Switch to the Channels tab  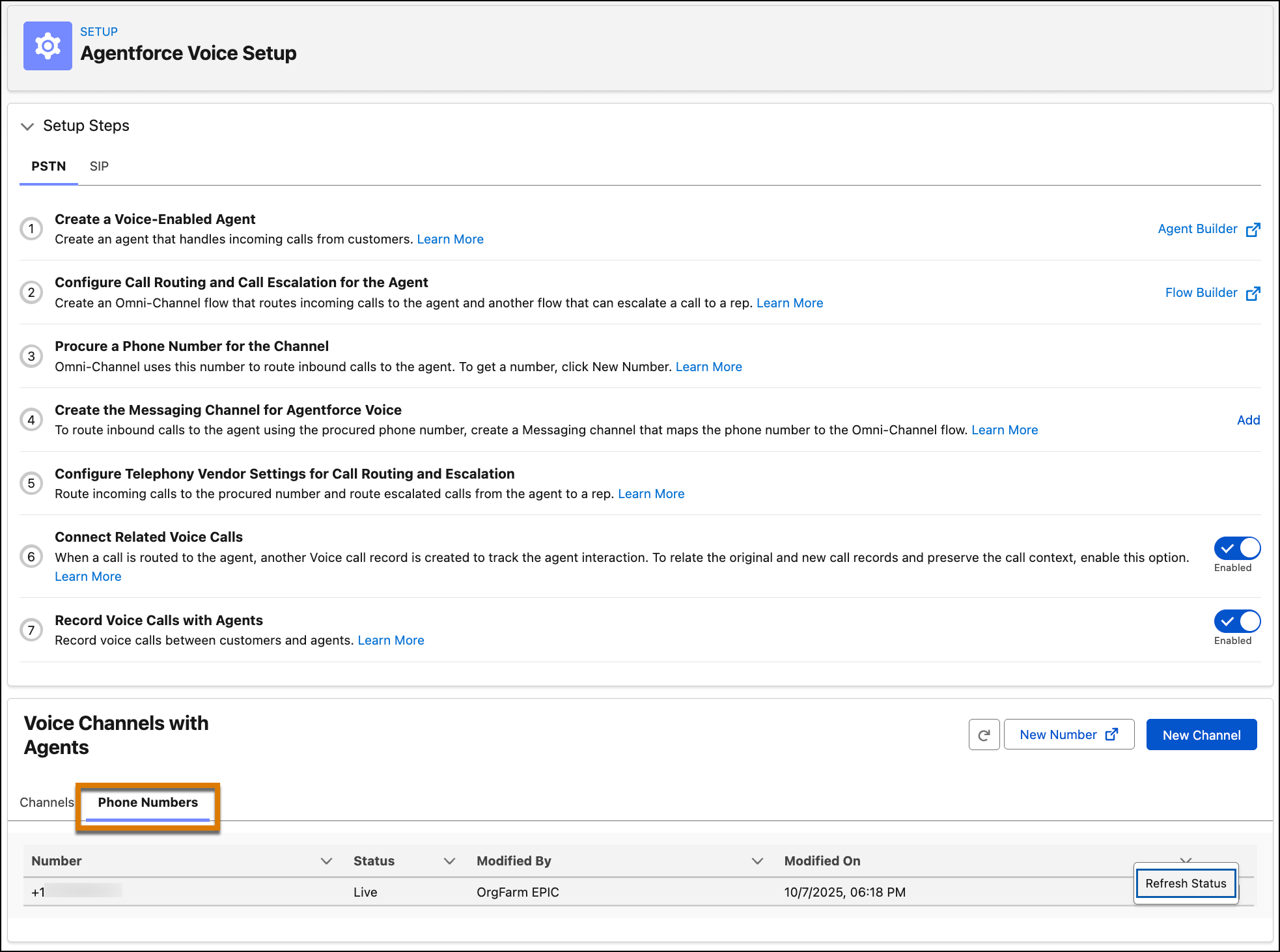(47, 802)
